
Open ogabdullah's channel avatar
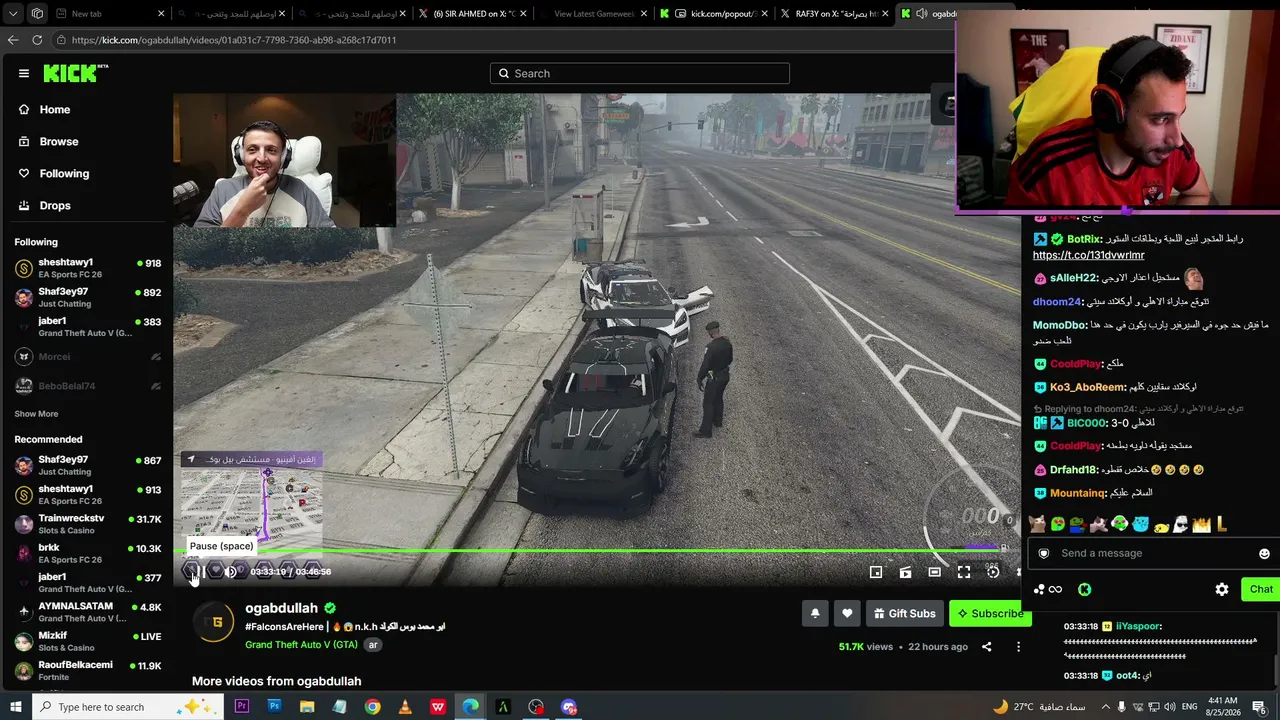214,622
